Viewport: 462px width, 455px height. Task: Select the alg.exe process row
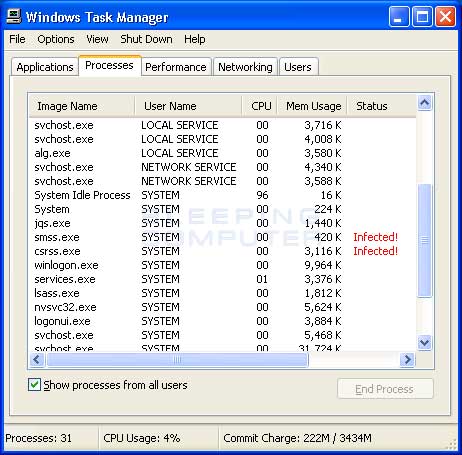tap(222, 153)
